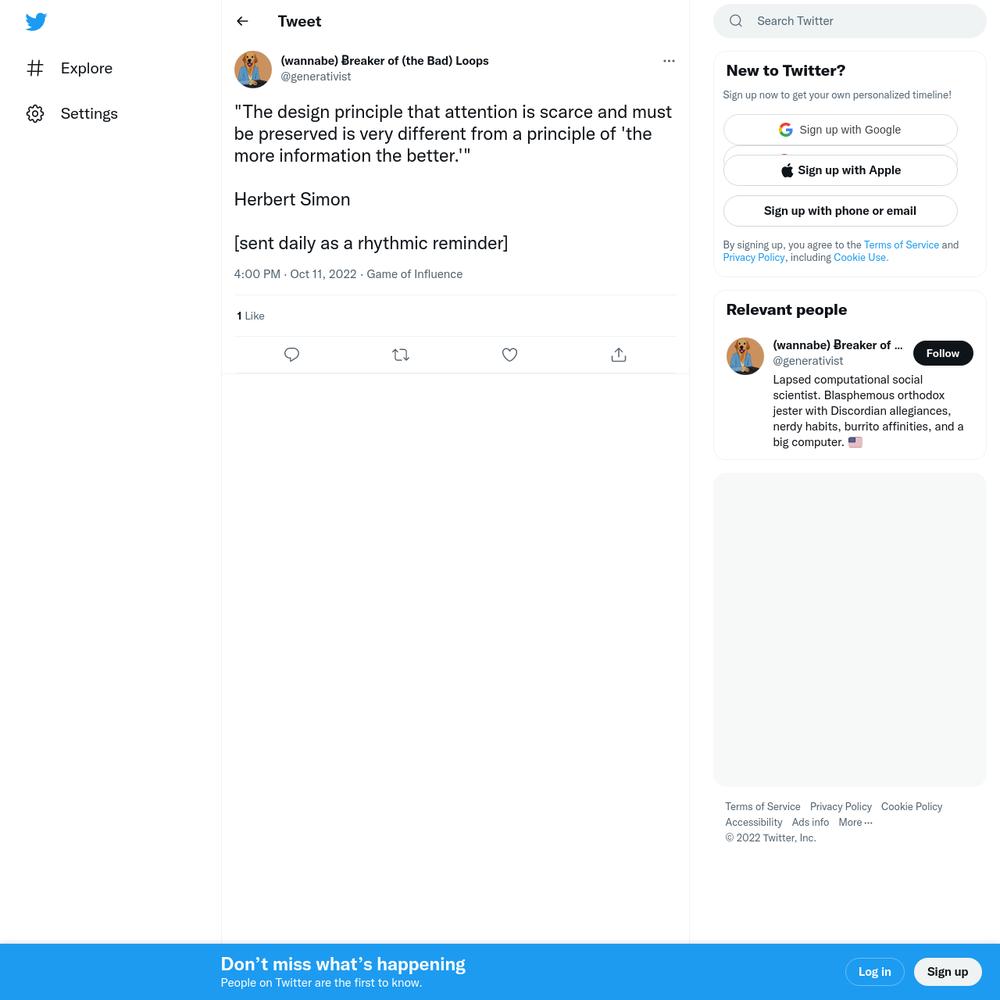Sign up with Google
Viewport: 1000px width, 1000px height.
[x=840, y=129]
